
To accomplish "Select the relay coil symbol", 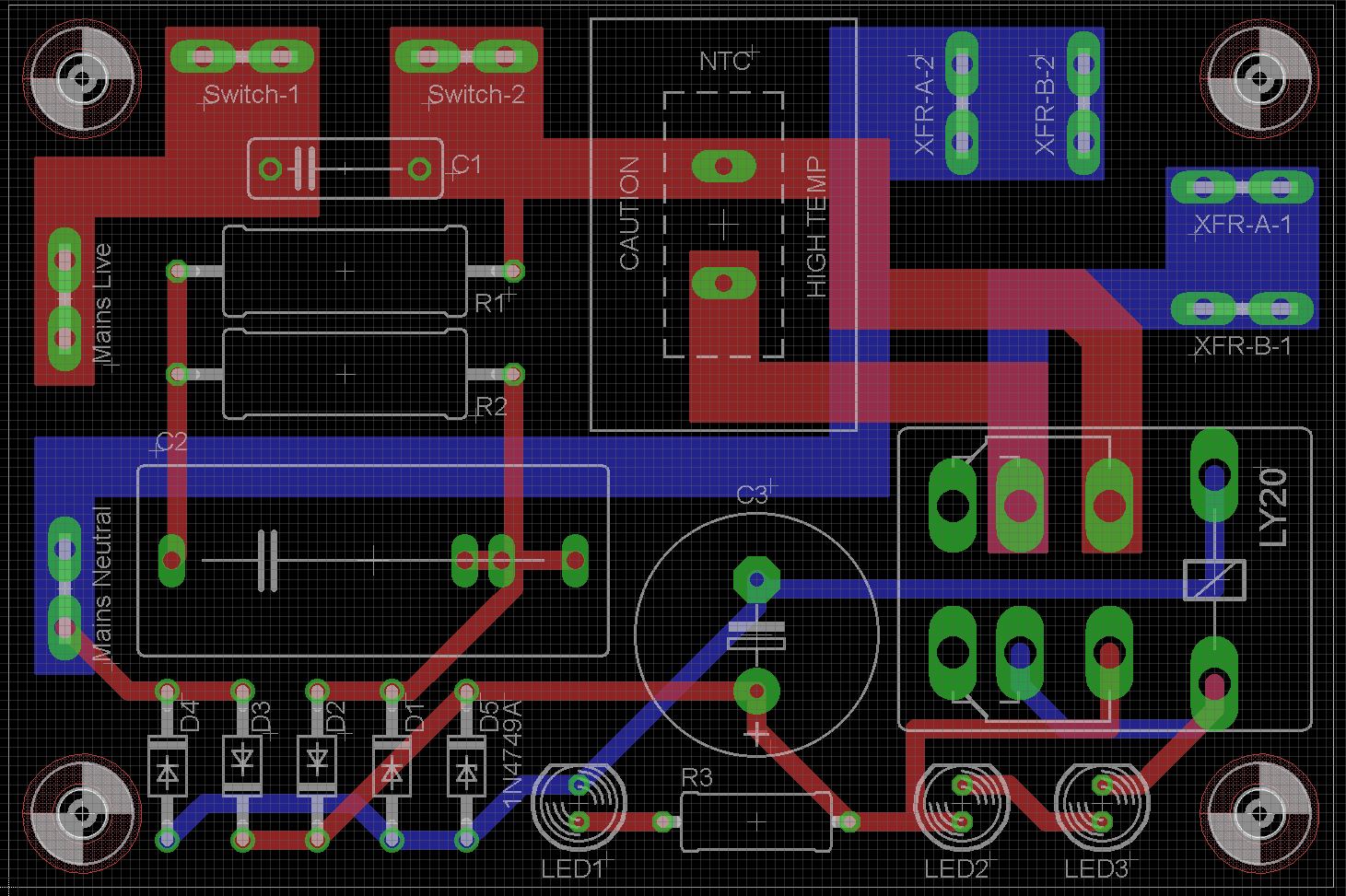I will pyautogui.click(x=1214, y=579).
